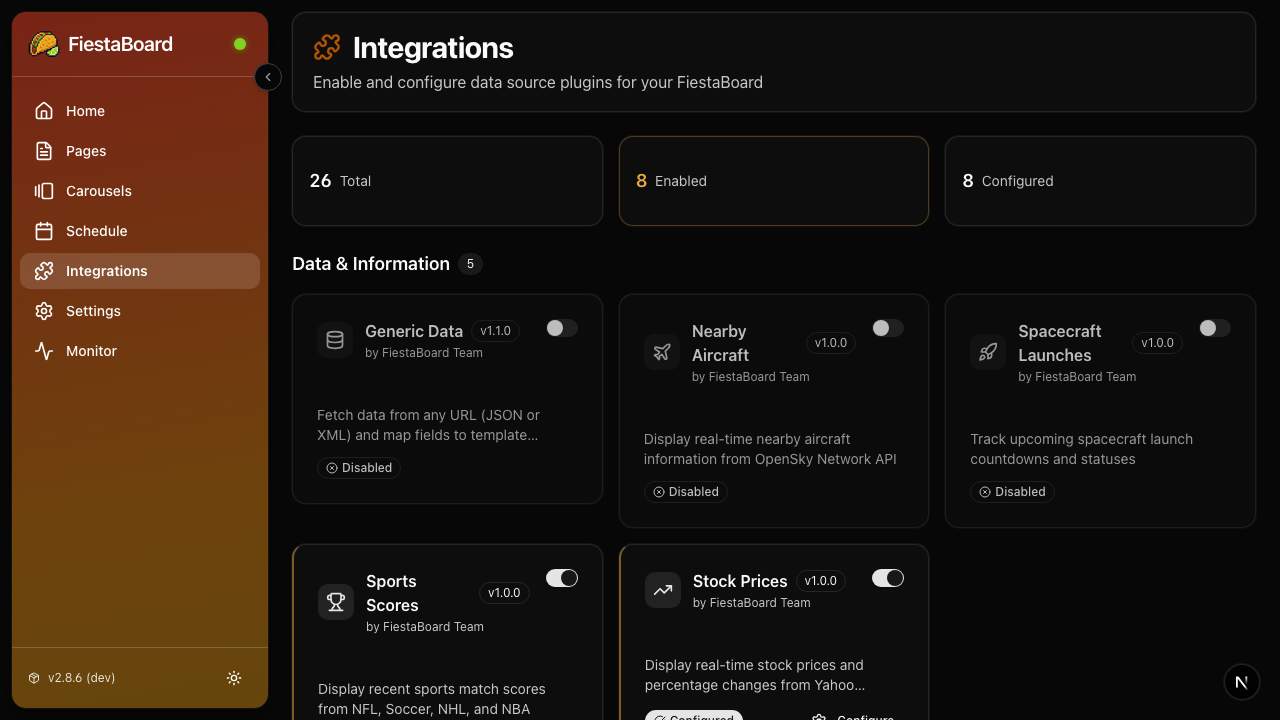Enable the Generic Data plugin toggle
The width and height of the screenshot is (1280, 720).
[x=562, y=328]
